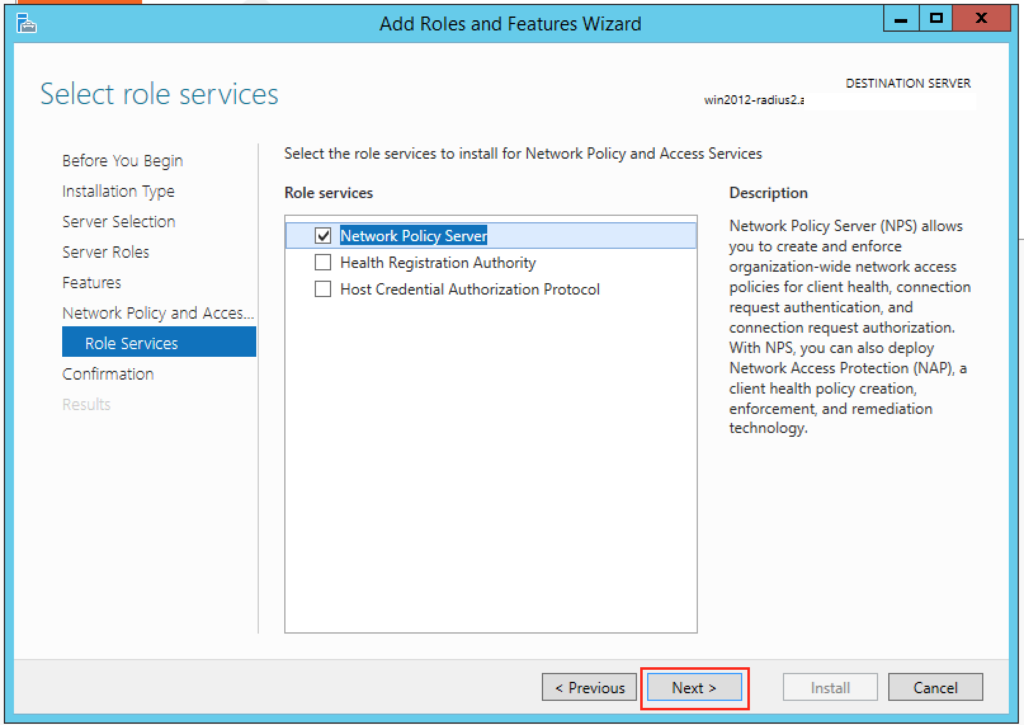
Task: Open the Confirmation step
Action: (x=108, y=374)
